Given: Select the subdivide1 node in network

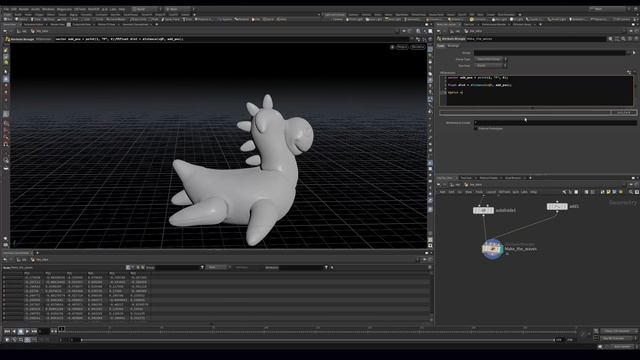Looking at the screenshot, I should click(x=483, y=210).
